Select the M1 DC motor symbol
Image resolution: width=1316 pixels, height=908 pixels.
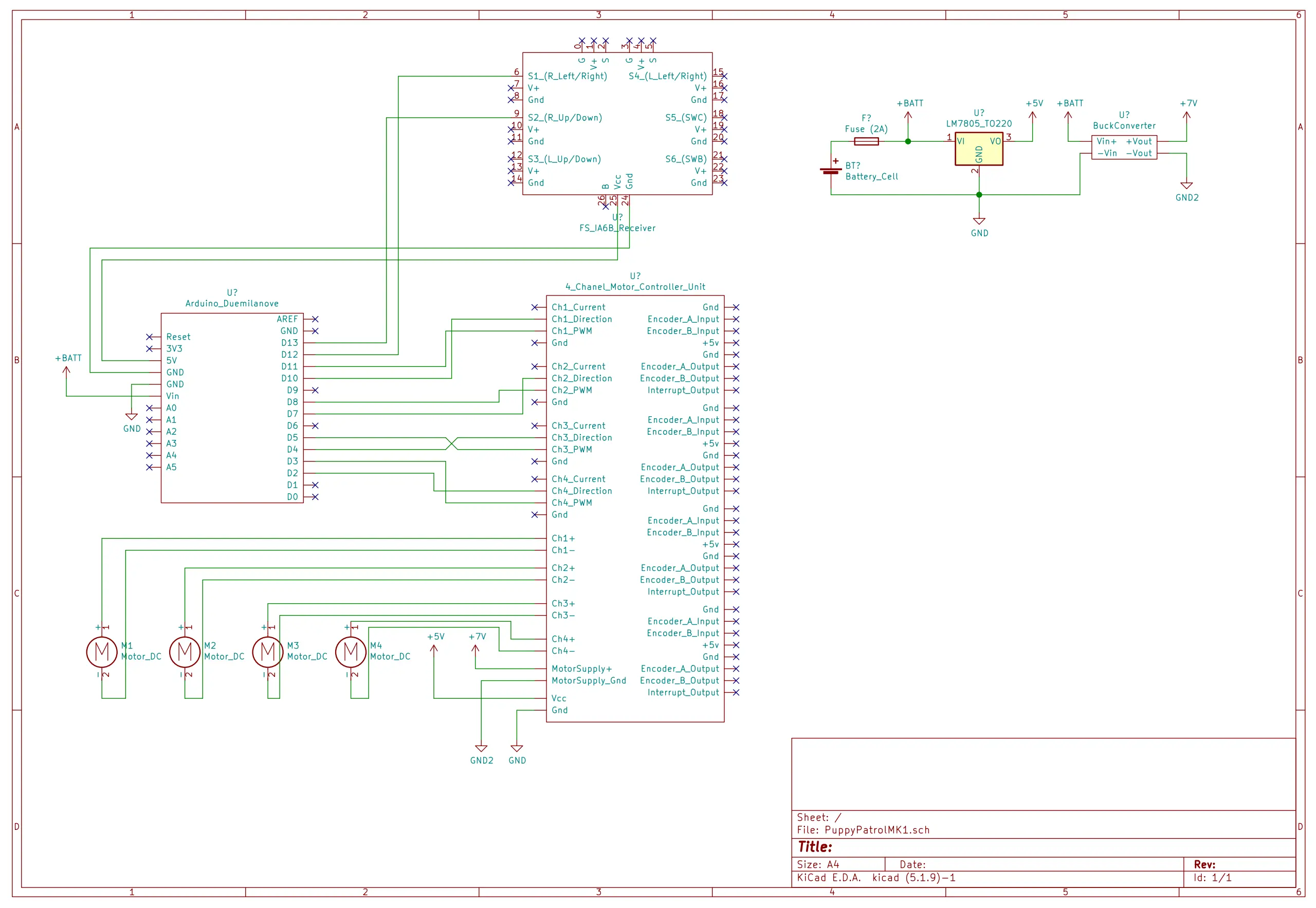point(102,652)
